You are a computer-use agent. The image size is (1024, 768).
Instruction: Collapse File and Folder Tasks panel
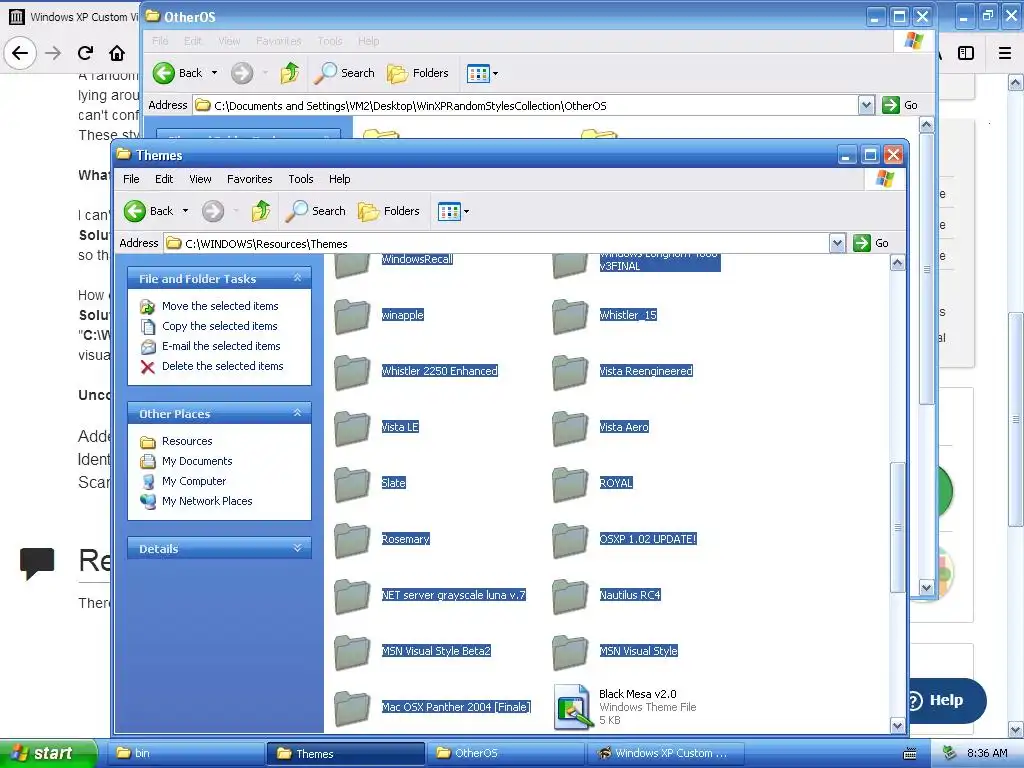click(x=297, y=278)
